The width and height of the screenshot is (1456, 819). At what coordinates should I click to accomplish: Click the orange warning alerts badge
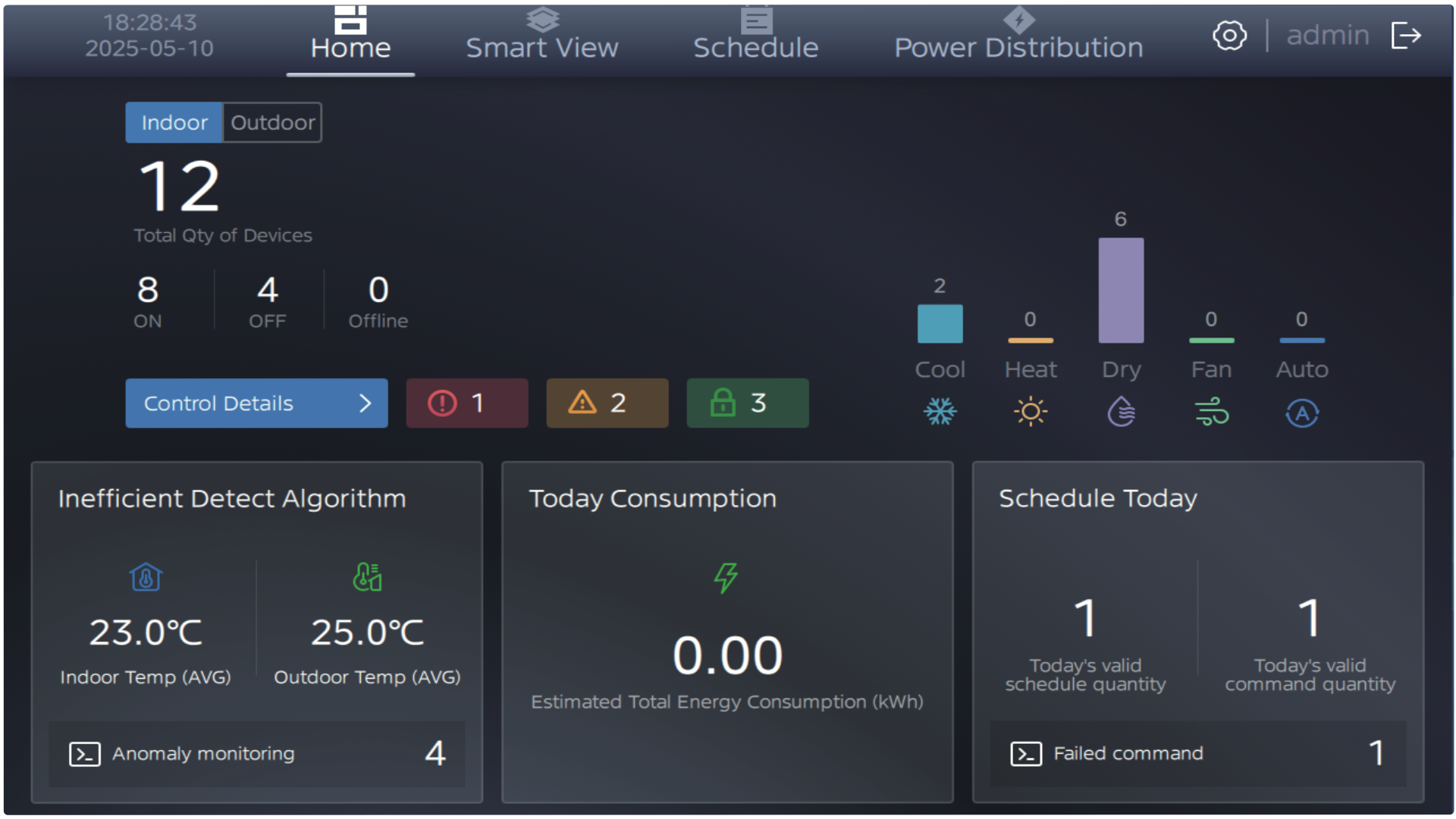coord(607,403)
